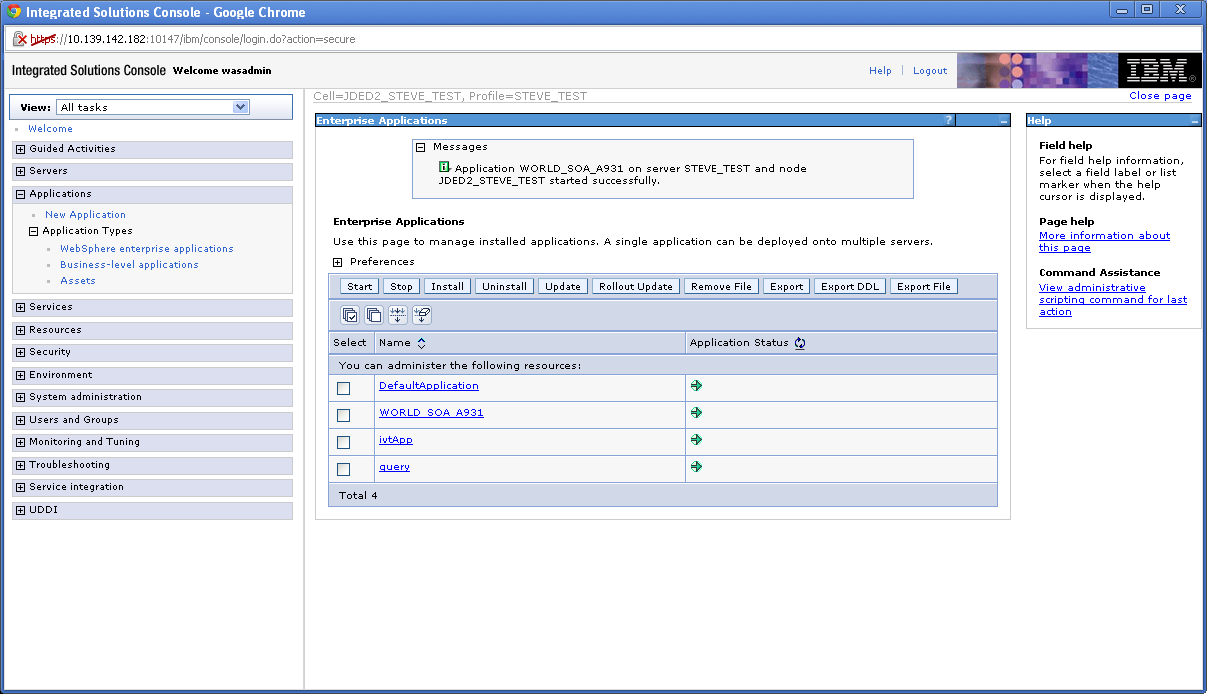Expand Users and Groups section
Screen dimensions: 1207x694
[x=20, y=420]
